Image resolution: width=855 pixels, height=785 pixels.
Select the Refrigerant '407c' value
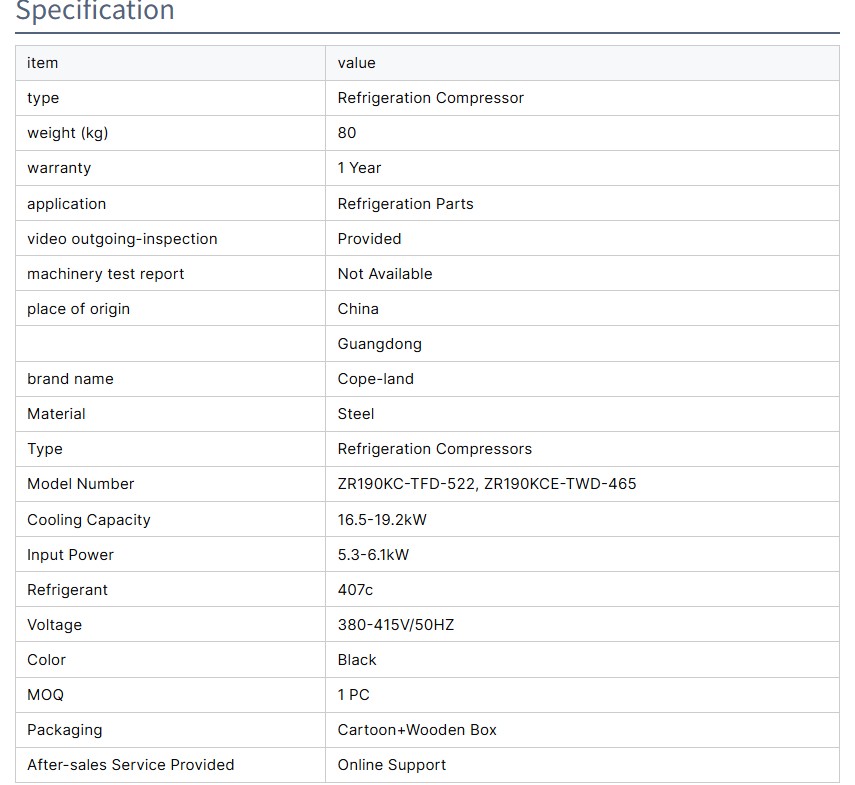(355, 590)
